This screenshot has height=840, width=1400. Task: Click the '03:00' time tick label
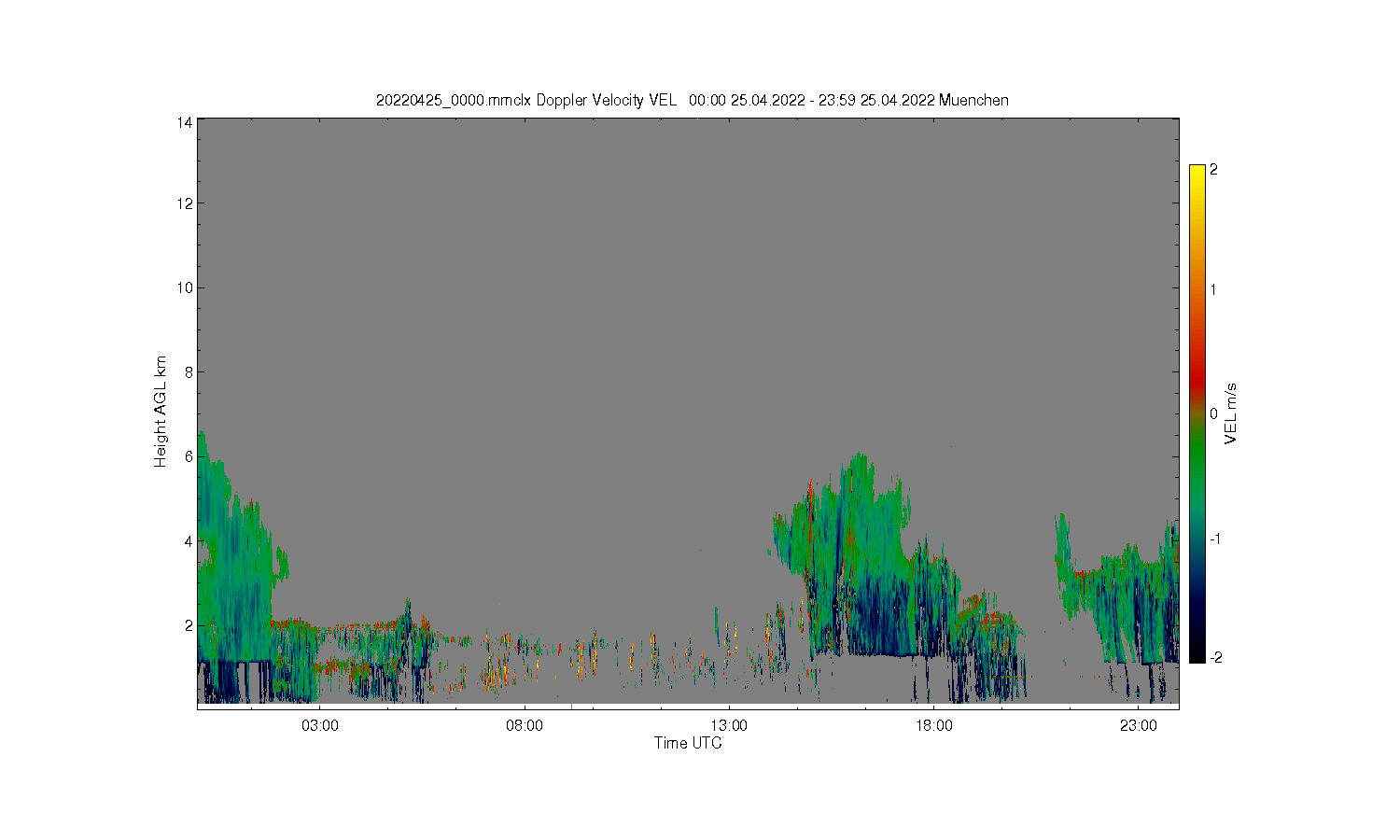click(x=320, y=726)
